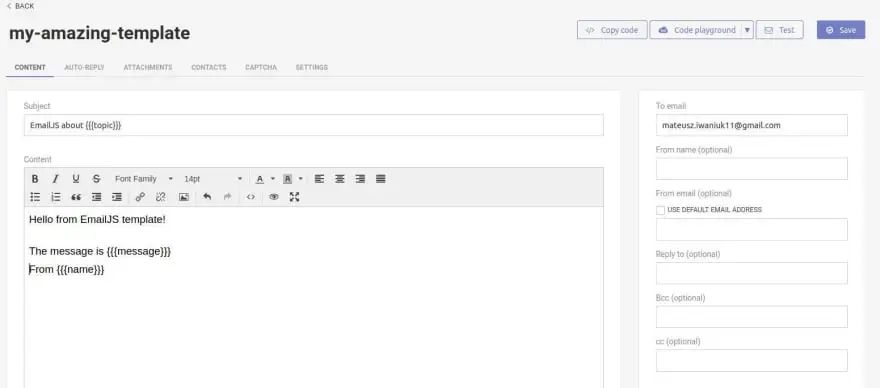
Task: Remove link with the unlink icon
Action: pyautogui.click(x=161, y=197)
